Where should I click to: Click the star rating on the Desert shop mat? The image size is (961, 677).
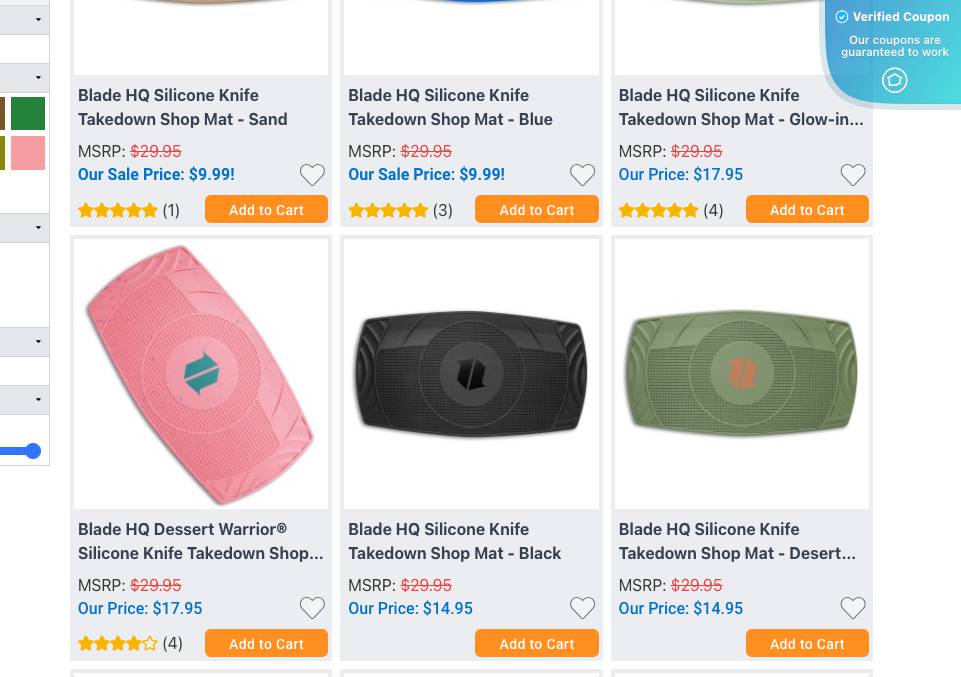pos(658,643)
